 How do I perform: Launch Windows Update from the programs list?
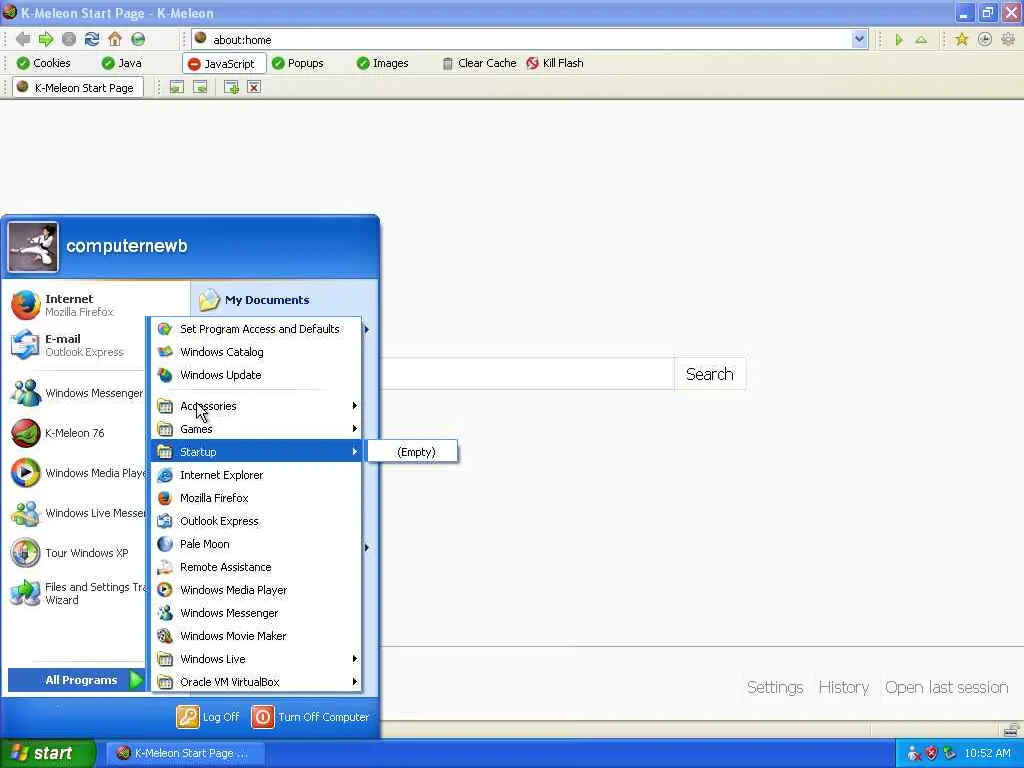click(256, 375)
